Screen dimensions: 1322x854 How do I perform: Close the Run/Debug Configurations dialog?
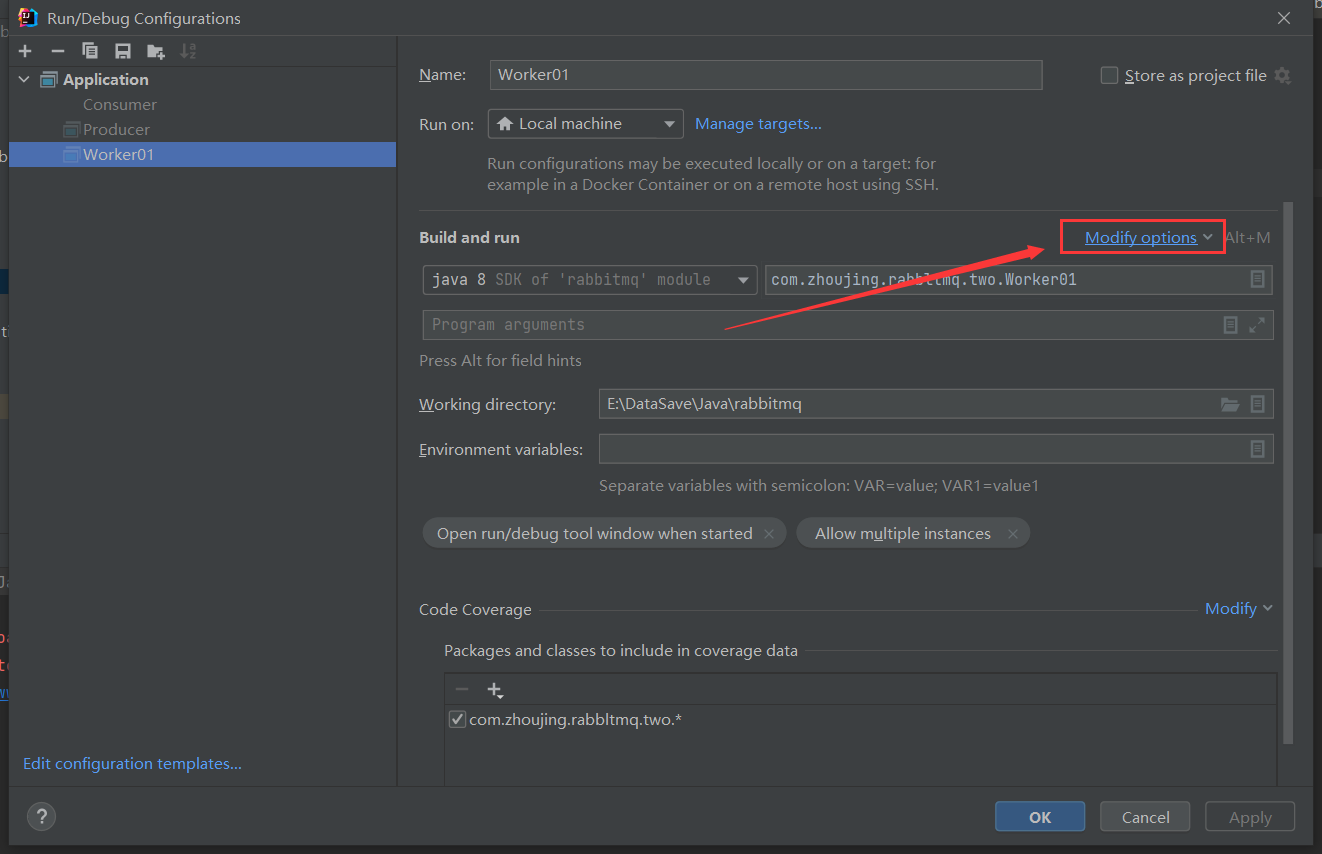(x=1284, y=18)
